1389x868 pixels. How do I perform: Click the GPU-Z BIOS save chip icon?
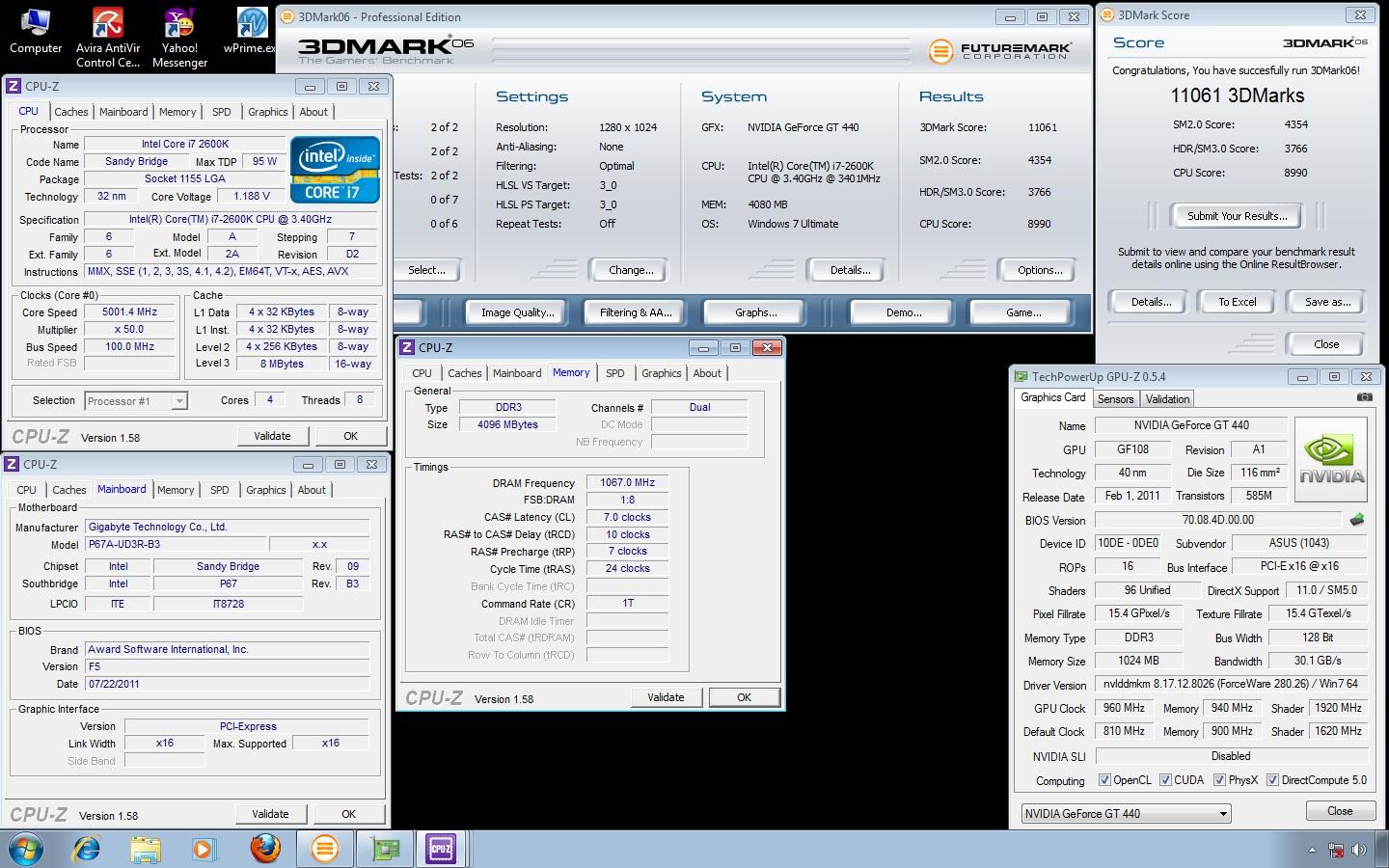pyautogui.click(x=1357, y=520)
